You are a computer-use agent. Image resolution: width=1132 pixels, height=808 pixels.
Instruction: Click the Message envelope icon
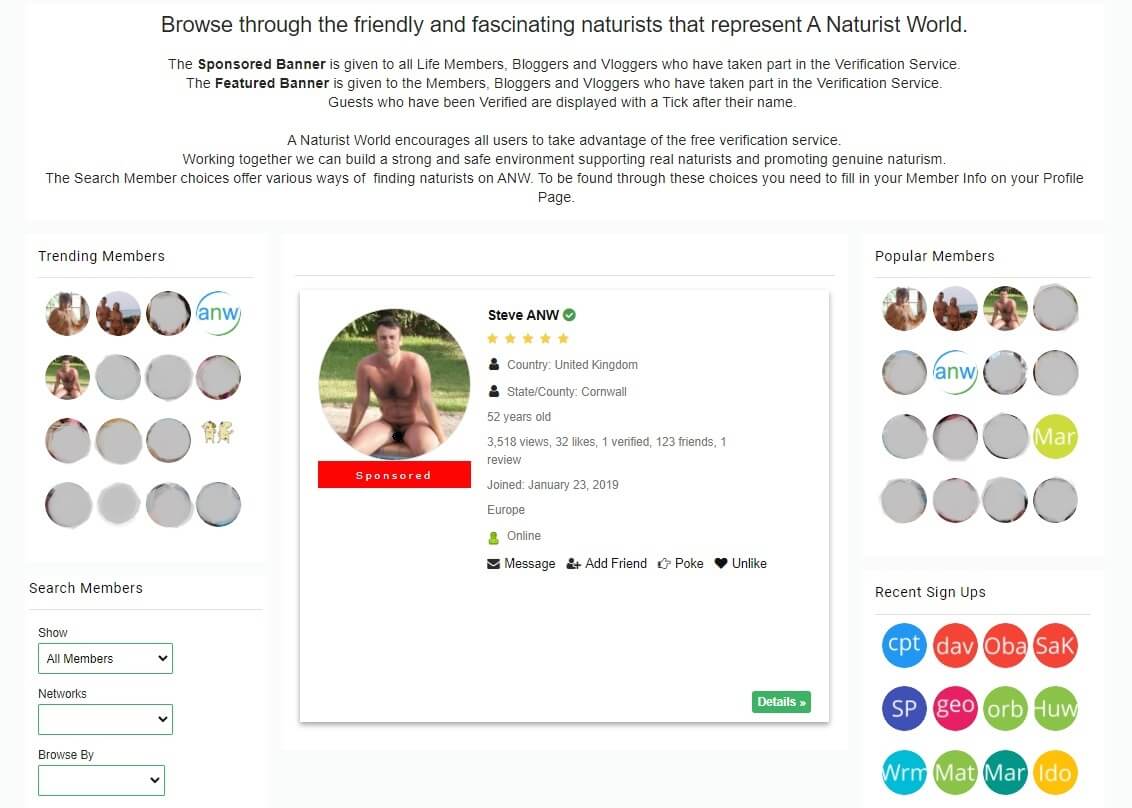pos(493,564)
